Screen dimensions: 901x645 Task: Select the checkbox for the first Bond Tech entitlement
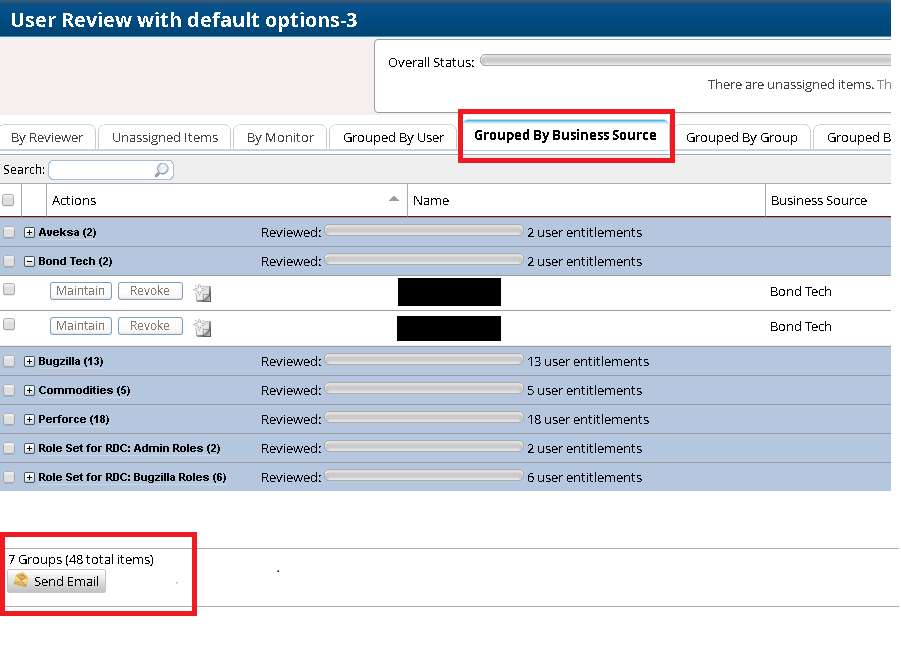9,290
